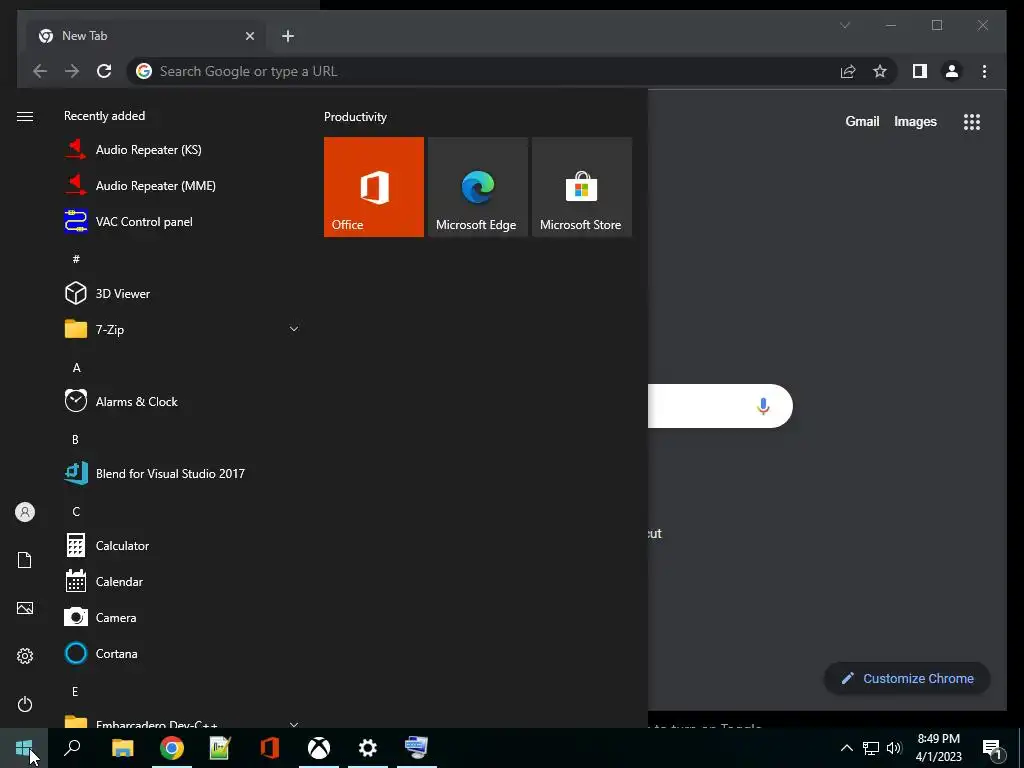
Task: Open Settings app on taskbar
Action: tap(368, 748)
